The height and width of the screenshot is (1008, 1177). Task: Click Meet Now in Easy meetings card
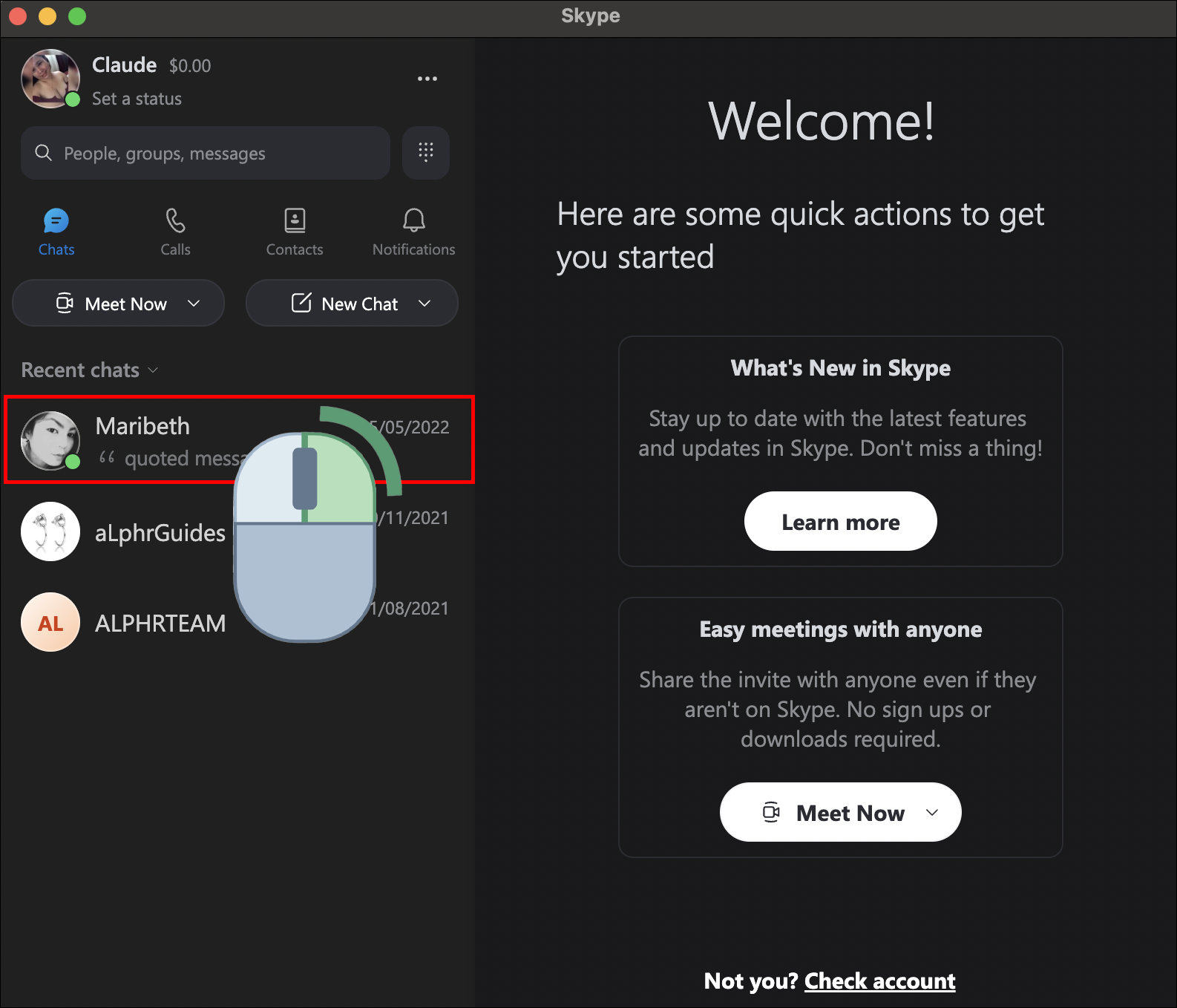tap(840, 812)
